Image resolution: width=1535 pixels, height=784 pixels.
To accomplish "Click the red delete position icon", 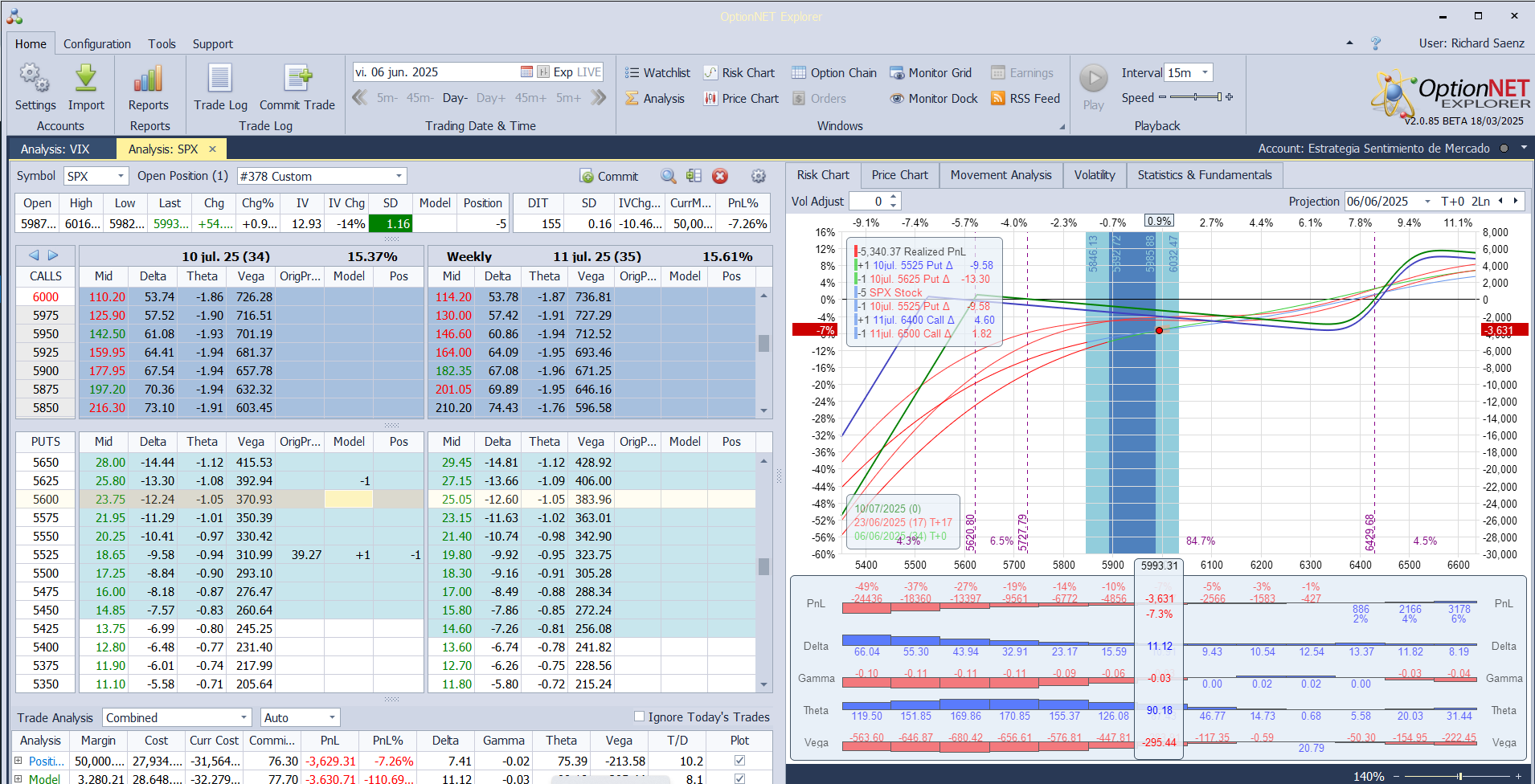I will [x=720, y=176].
